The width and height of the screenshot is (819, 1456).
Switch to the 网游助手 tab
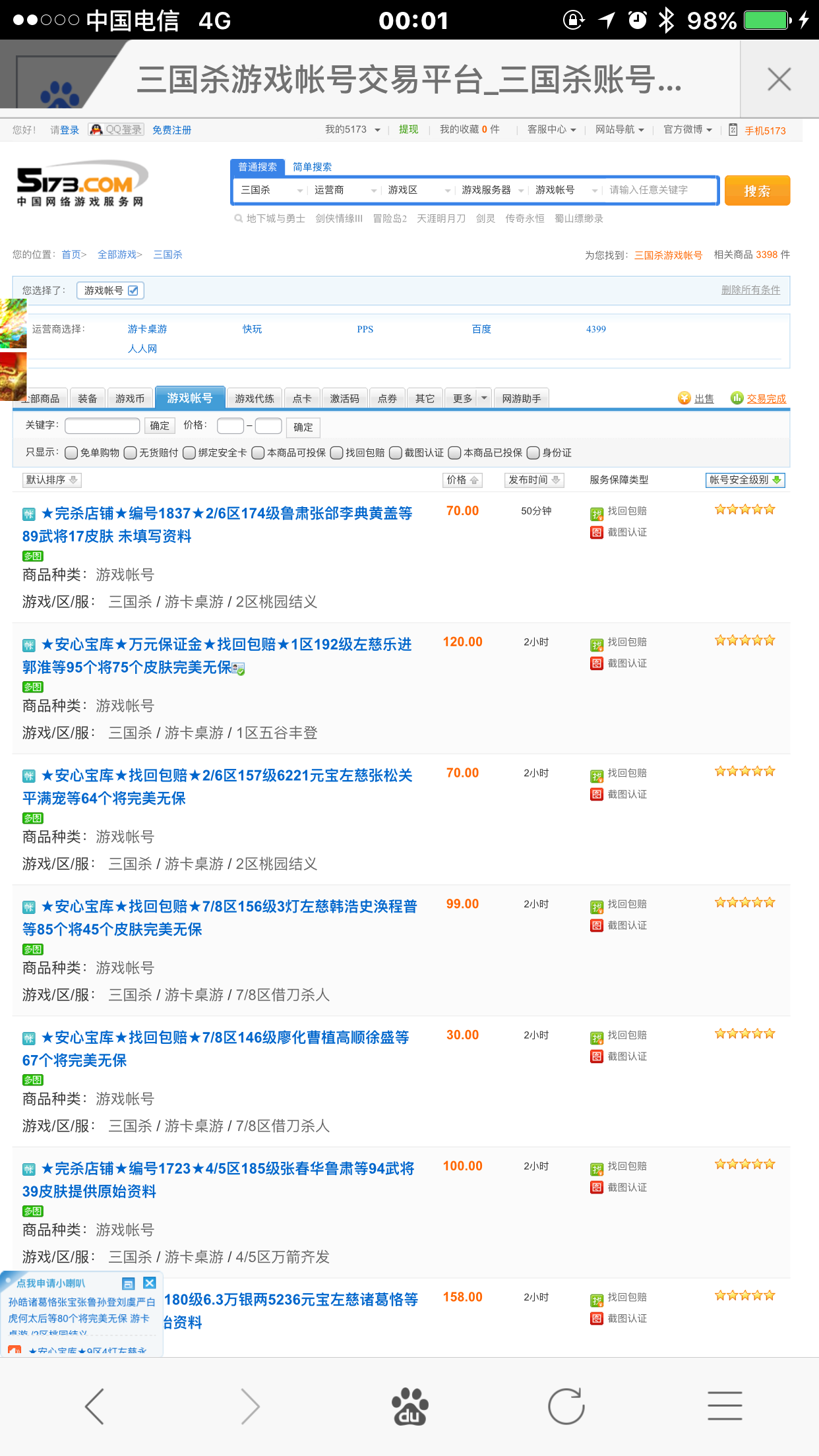tap(522, 398)
